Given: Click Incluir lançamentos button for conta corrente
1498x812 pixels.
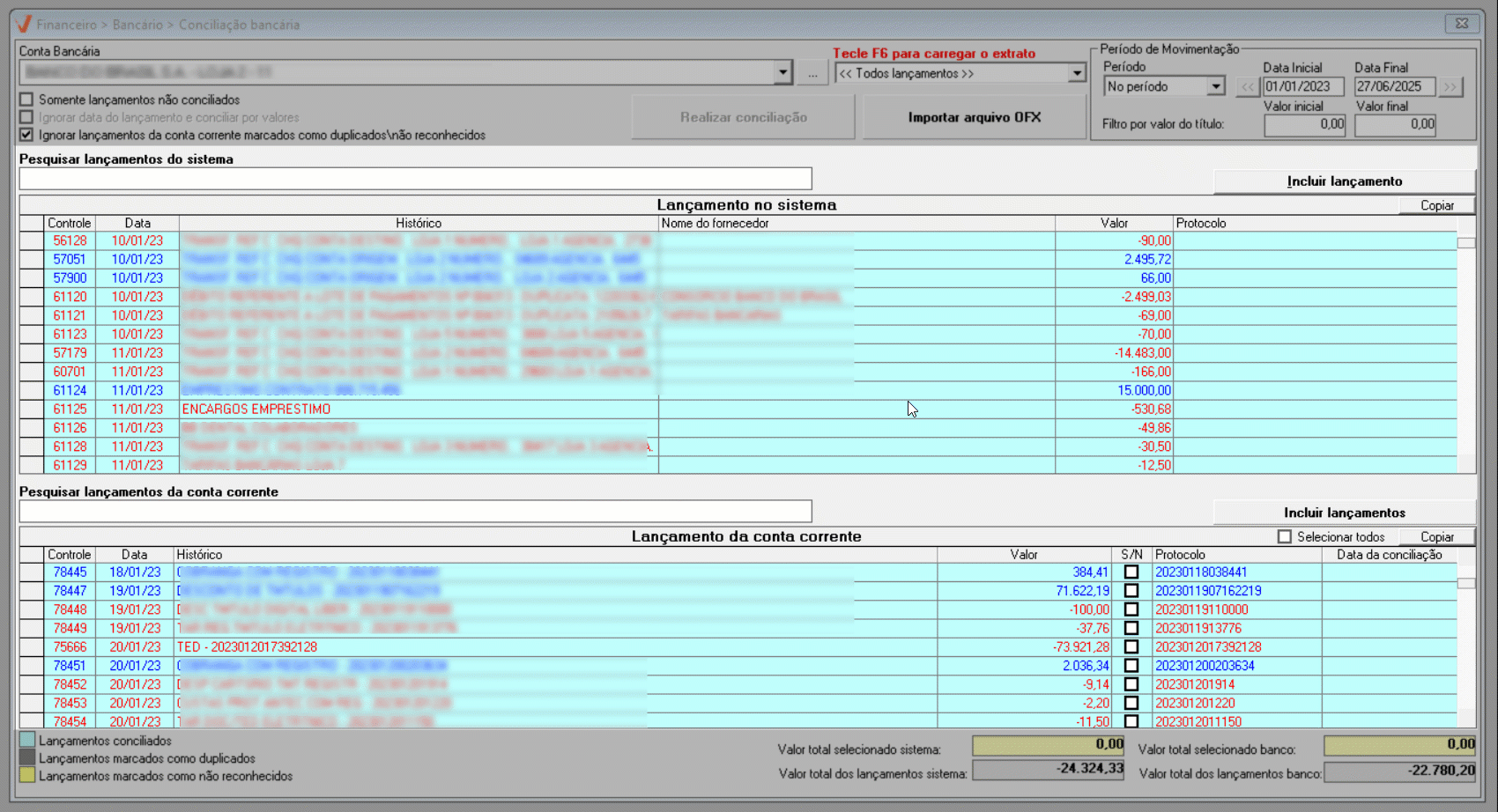Looking at the screenshot, I should (x=1345, y=513).
